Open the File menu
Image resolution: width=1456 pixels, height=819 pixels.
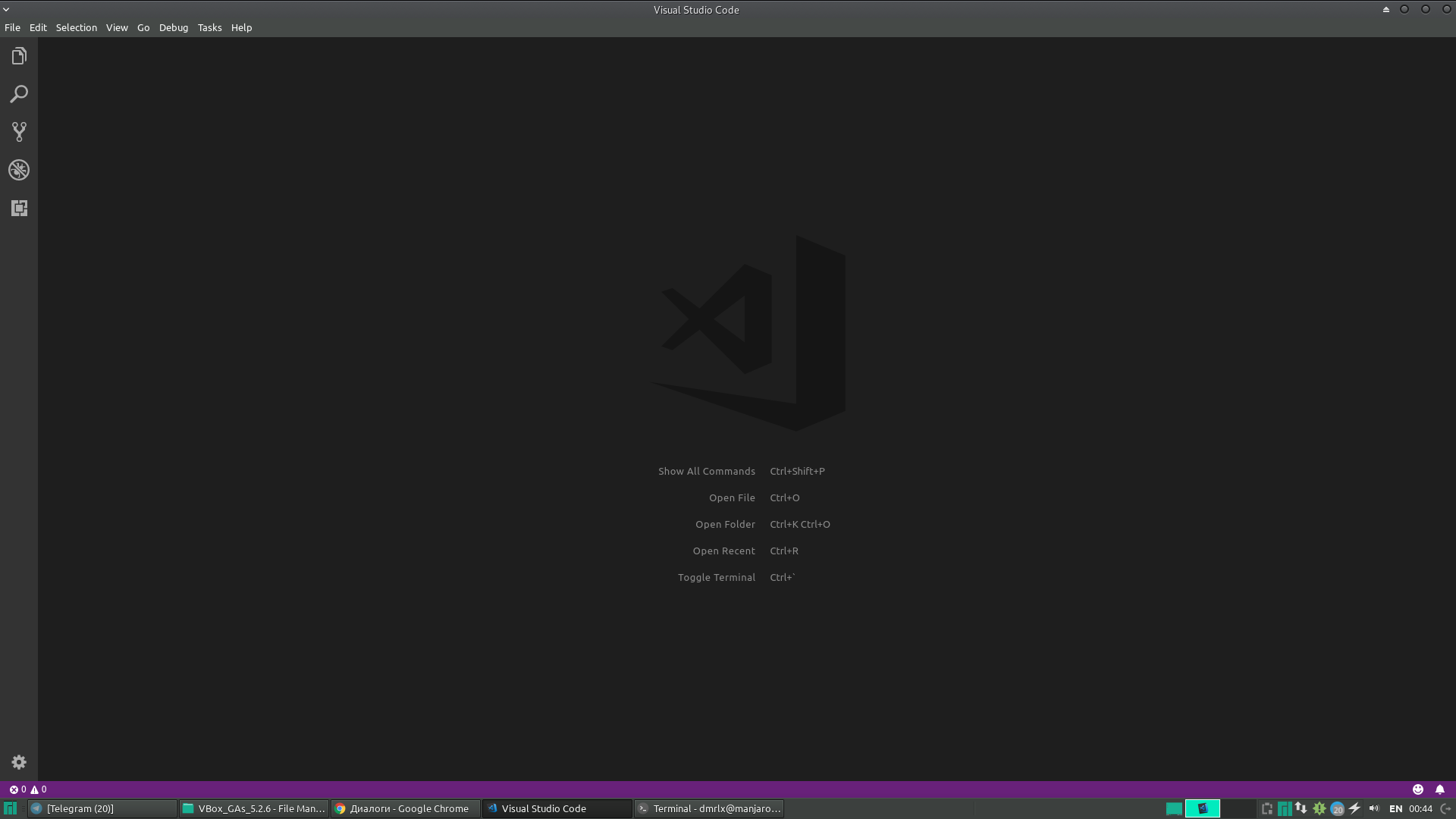(12, 27)
